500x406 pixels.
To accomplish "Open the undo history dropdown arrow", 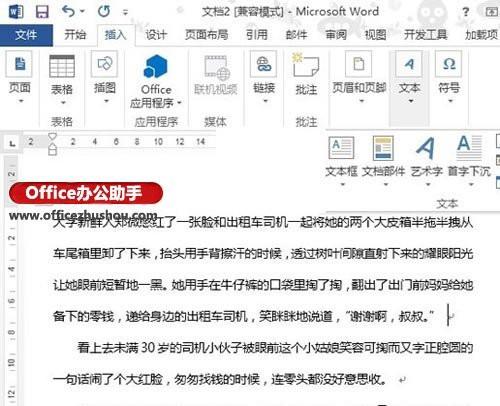I will 82,12.
